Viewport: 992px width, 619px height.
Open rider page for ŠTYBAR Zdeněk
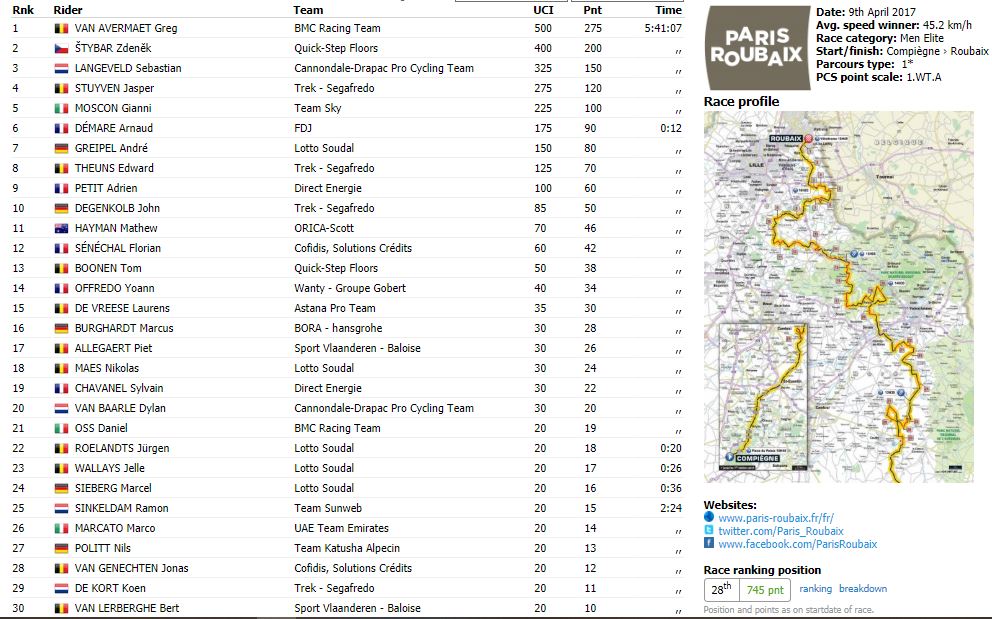pyautogui.click(x=113, y=48)
